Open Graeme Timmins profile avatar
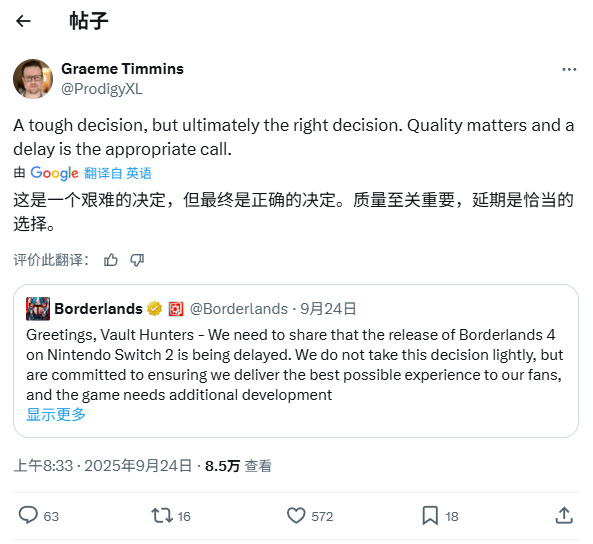 pos(33,79)
